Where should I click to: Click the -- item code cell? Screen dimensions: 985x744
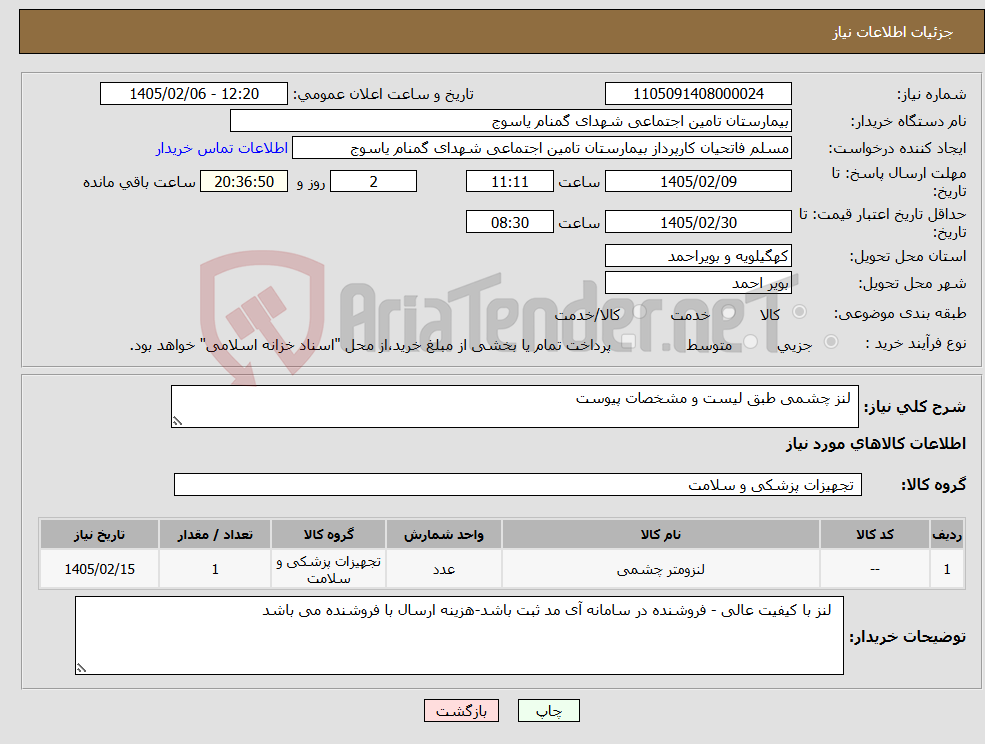tap(874, 569)
